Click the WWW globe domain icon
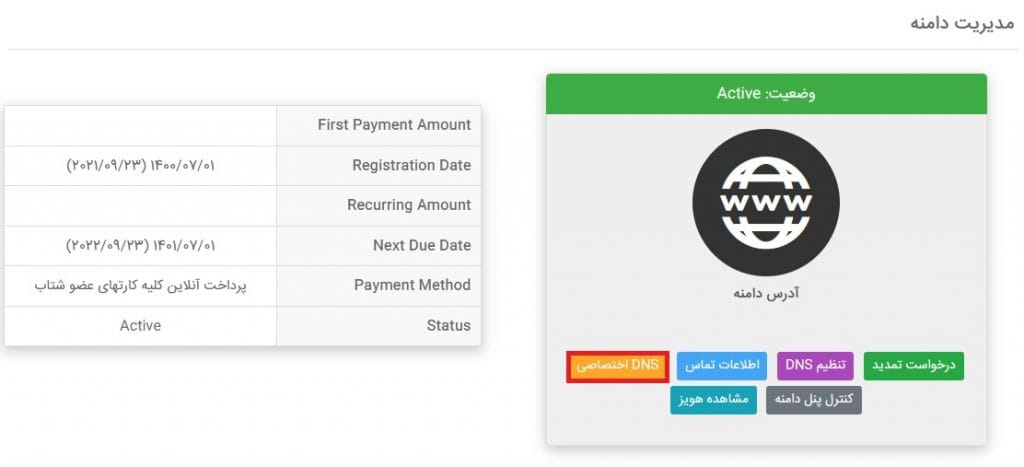 pyautogui.click(x=766, y=202)
